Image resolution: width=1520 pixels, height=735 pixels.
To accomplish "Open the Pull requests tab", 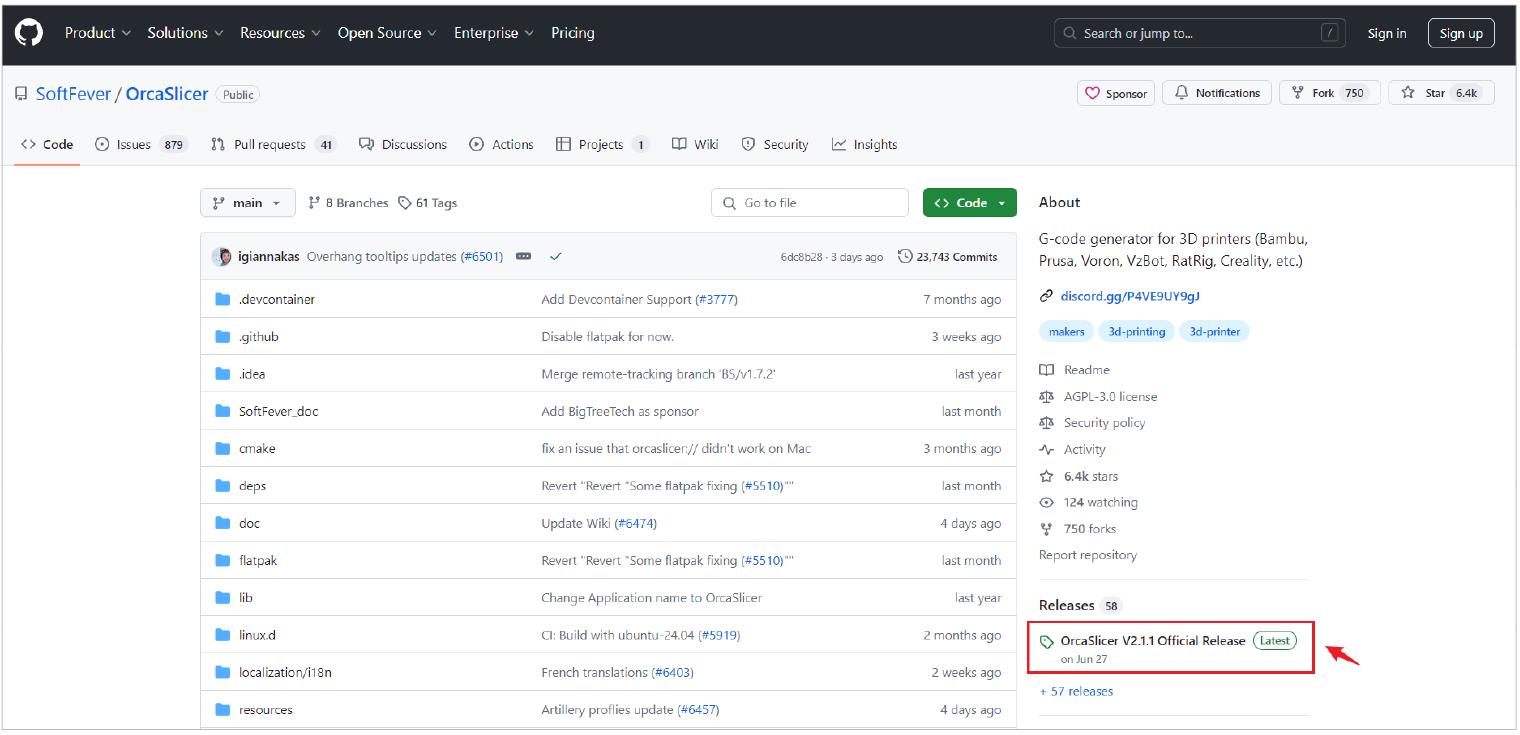I will (273, 145).
